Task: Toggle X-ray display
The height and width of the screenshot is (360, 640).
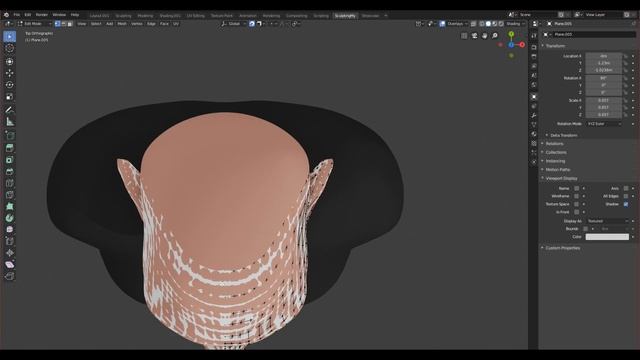Action: 473,24
